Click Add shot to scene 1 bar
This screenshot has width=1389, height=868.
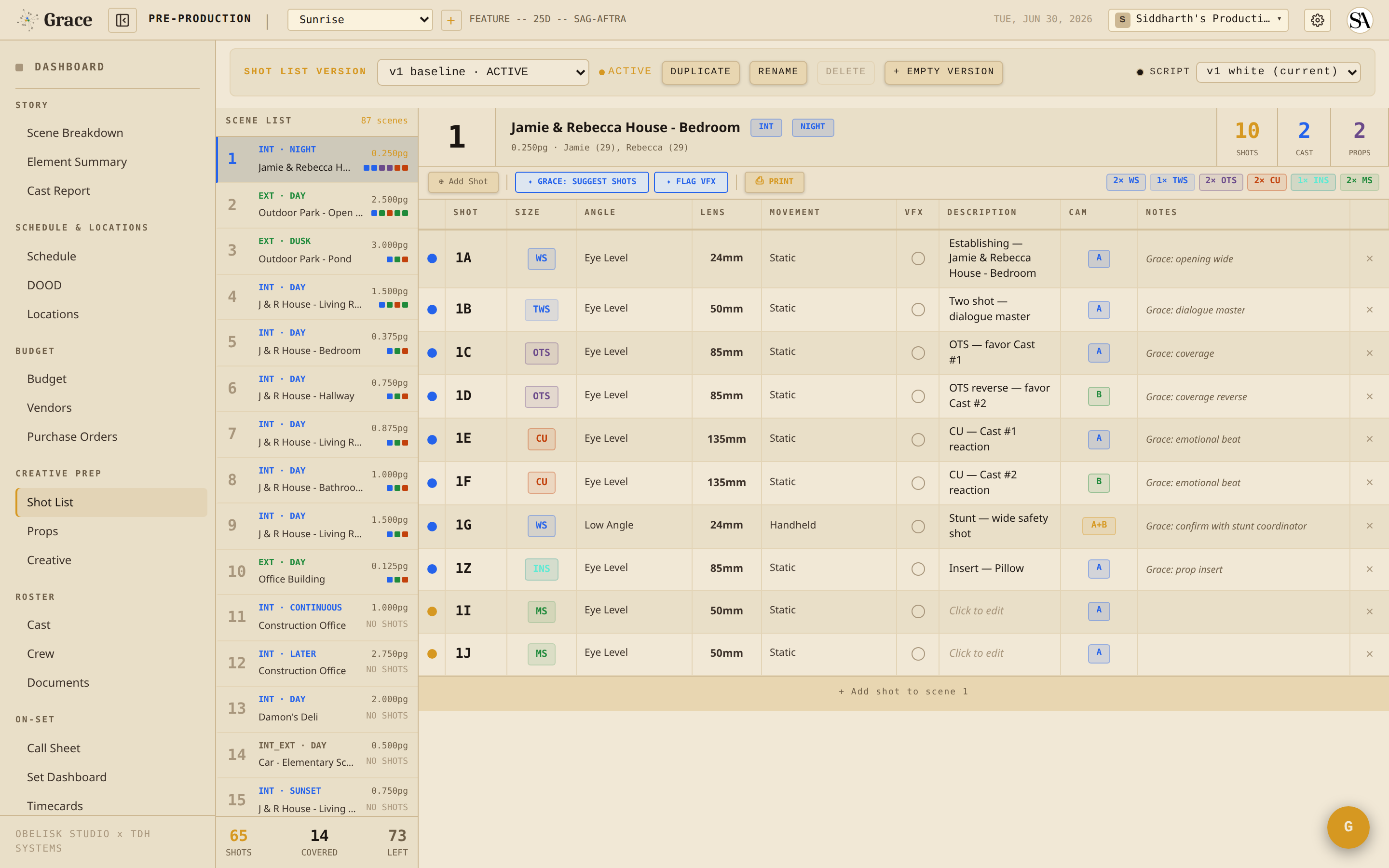coord(903,692)
